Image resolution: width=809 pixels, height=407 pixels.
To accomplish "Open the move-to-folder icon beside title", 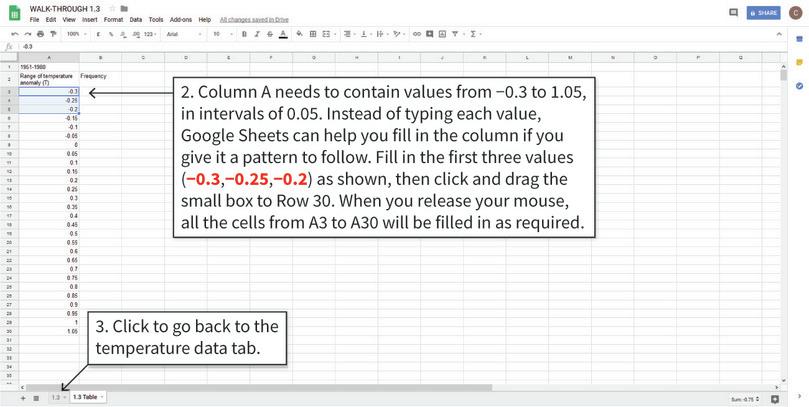I will (x=124, y=9).
